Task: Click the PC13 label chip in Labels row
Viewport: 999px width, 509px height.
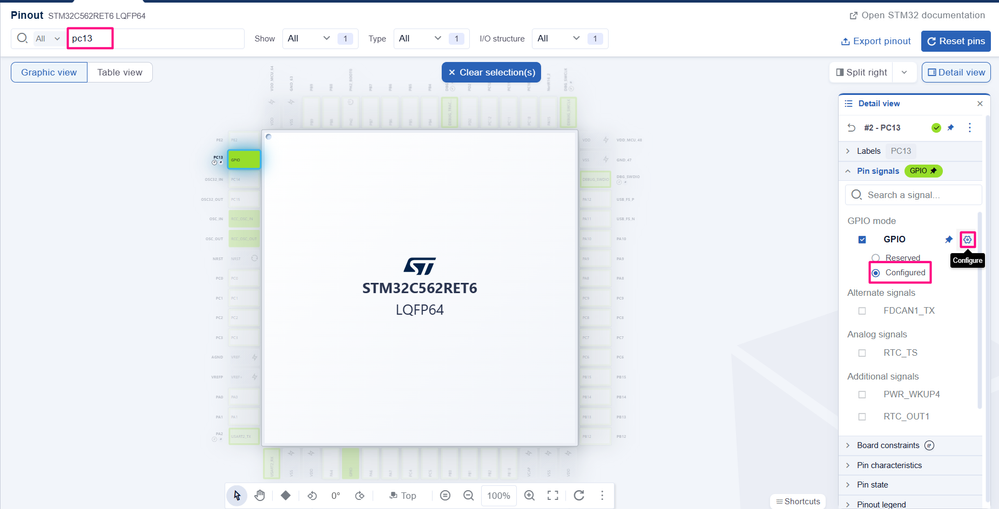Action: click(x=901, y=151)
